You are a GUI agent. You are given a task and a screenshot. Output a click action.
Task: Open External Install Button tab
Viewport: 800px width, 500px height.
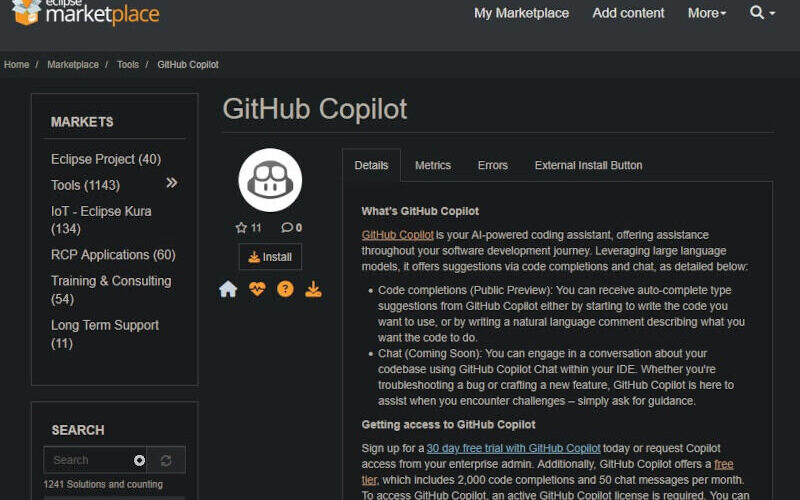(588, 165)
